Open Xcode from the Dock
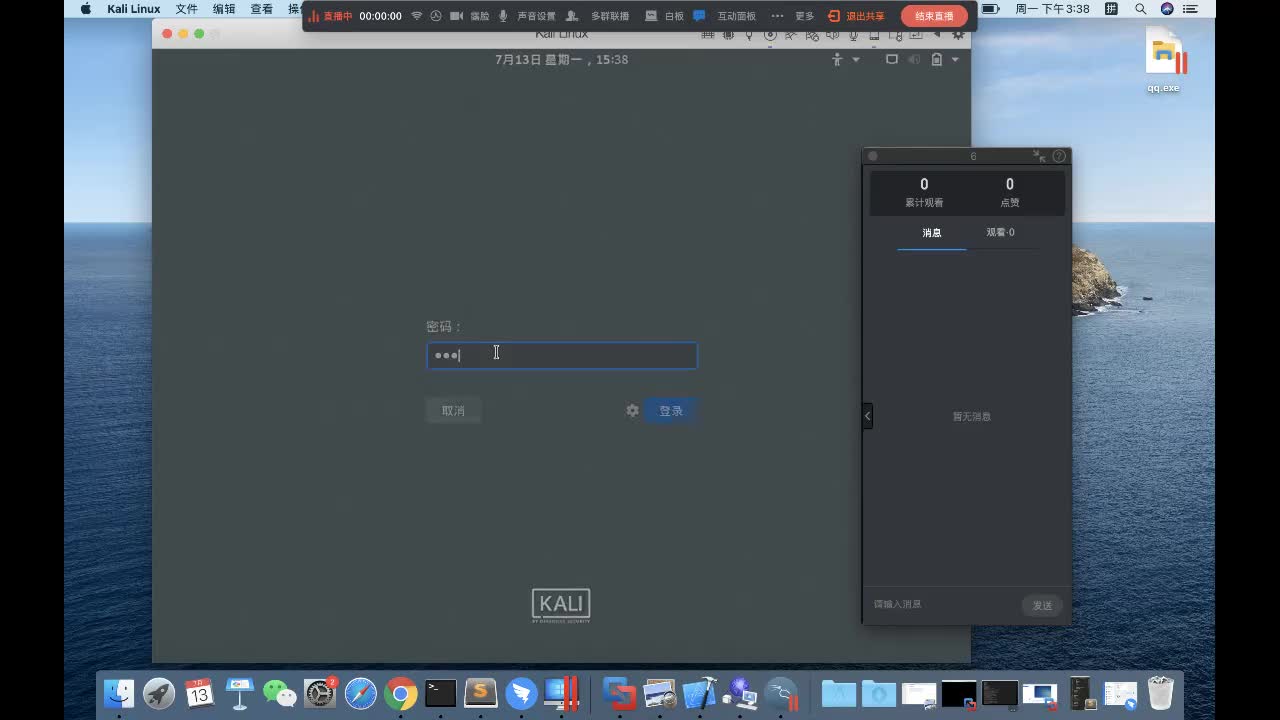1280x720 pixels. [700, 693]
